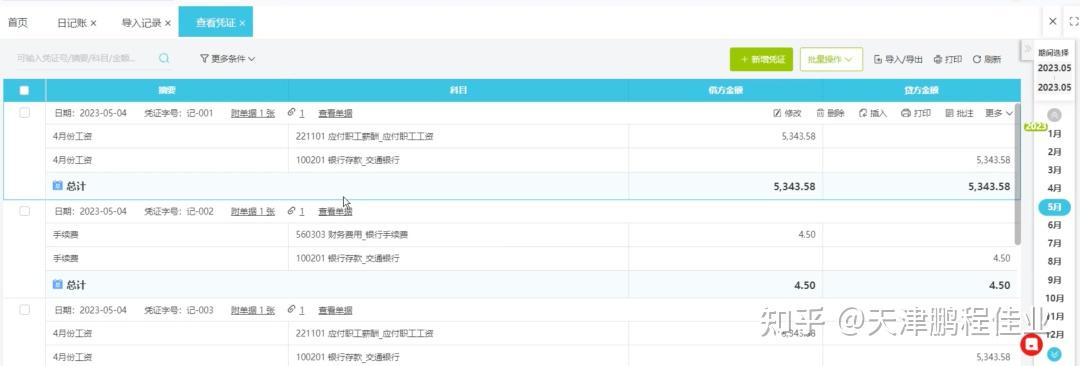1080x366 pixels.
Task: Click the top toolbar 打印 print icon
Action: click(x=948, y=59)
